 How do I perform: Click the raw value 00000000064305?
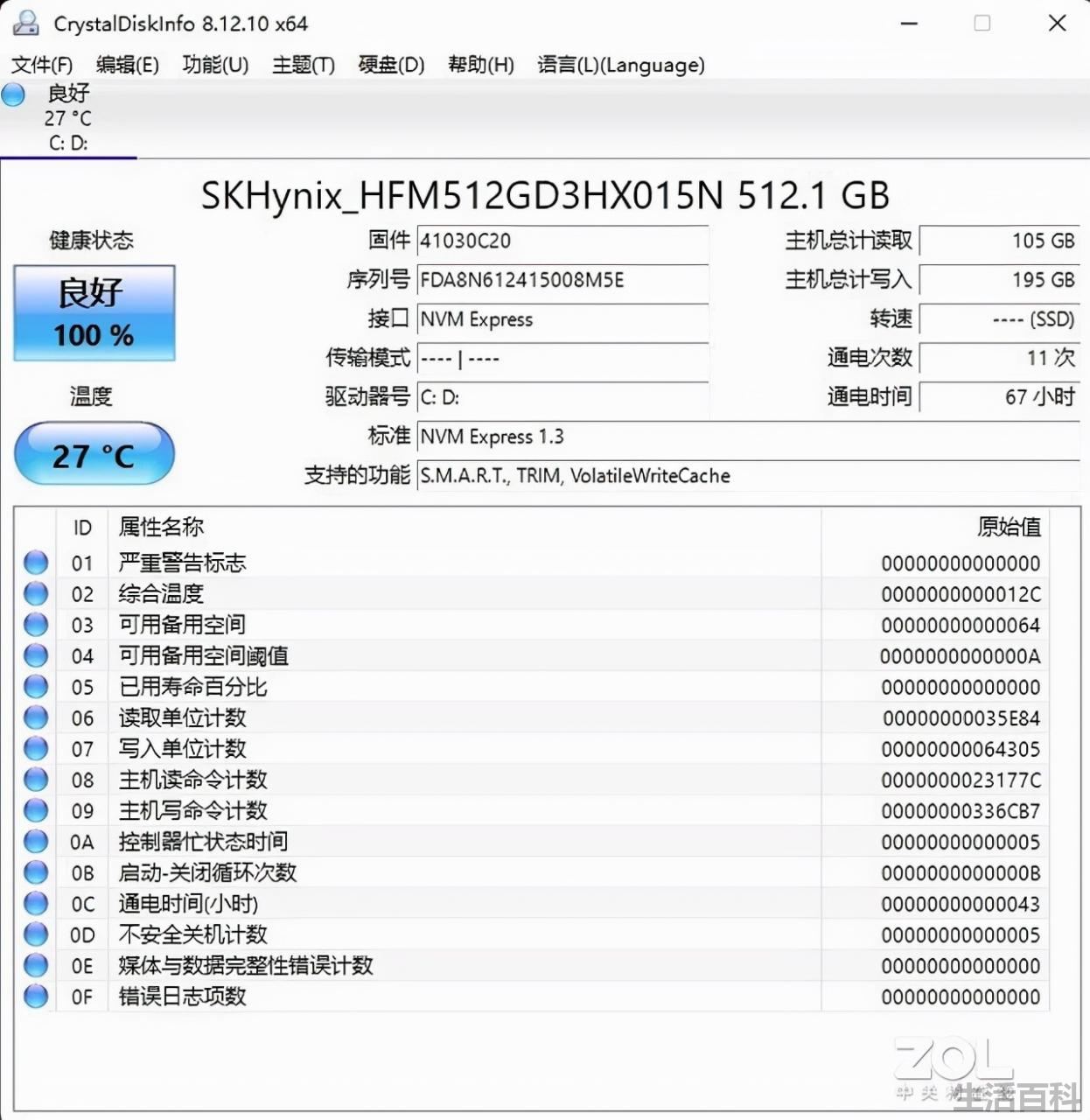(961, 749)
